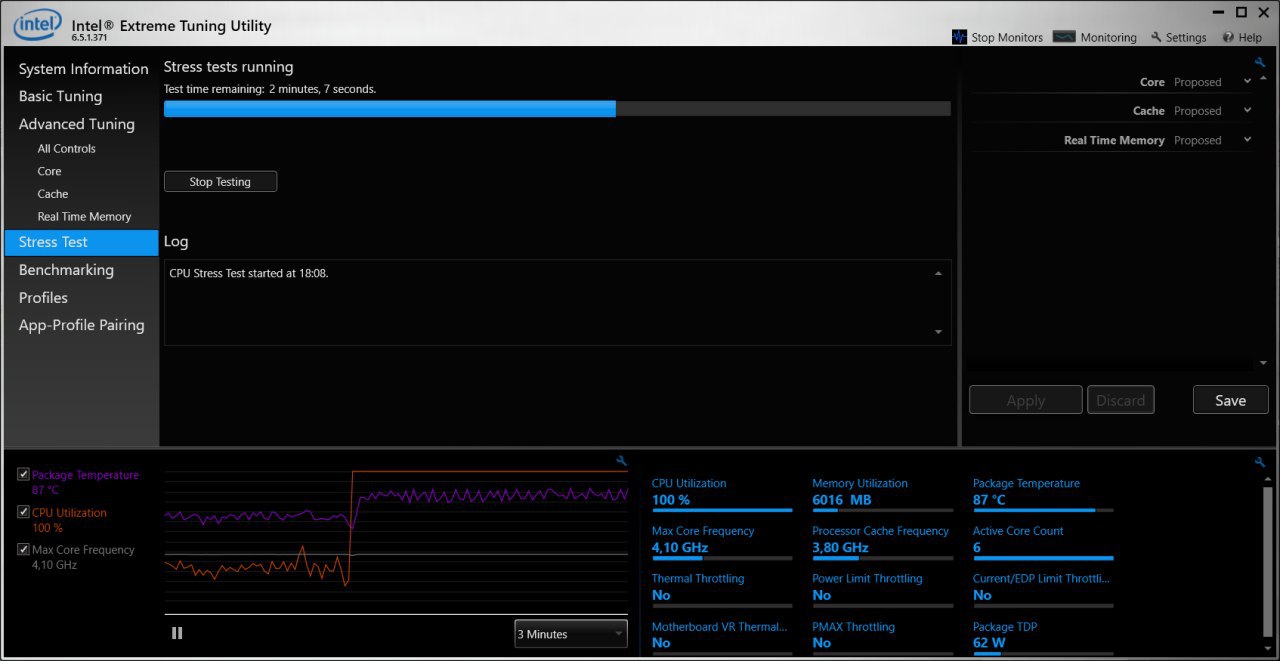Click the Stop Testing button
This screenshot has width=1280, height=661.
[220, 182]
